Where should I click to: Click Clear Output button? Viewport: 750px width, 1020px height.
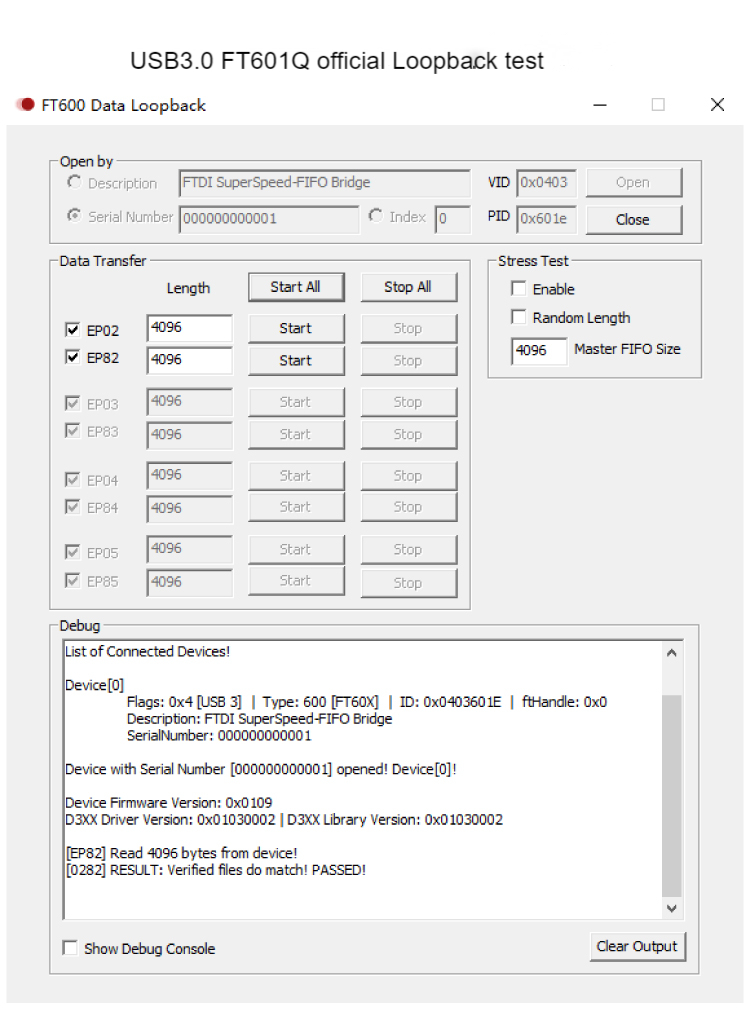click(637, 946)
